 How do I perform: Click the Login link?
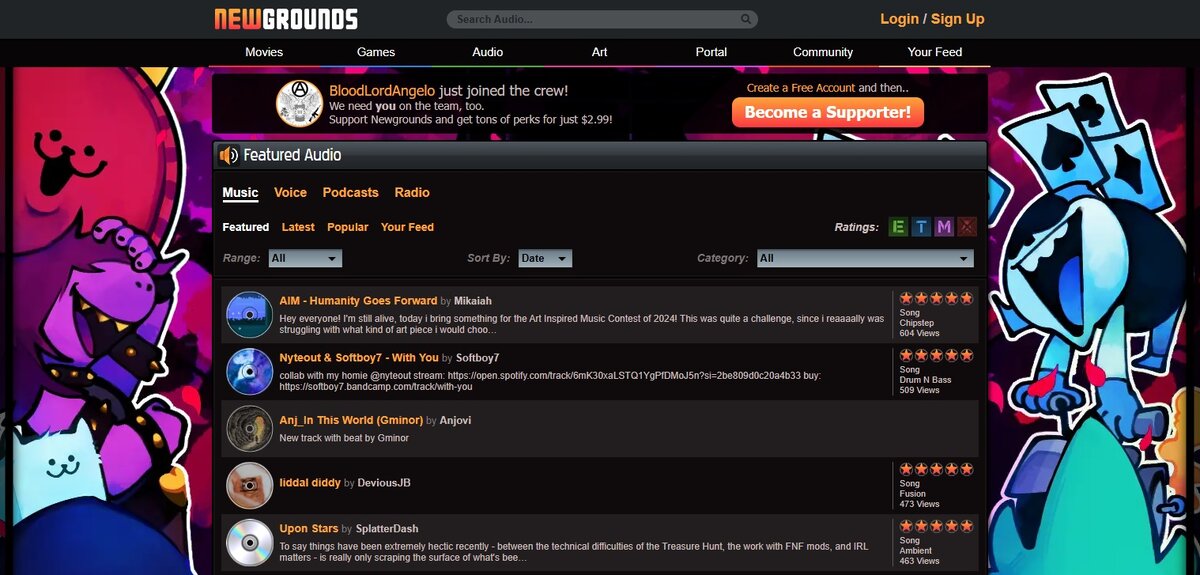coord(899,19)
